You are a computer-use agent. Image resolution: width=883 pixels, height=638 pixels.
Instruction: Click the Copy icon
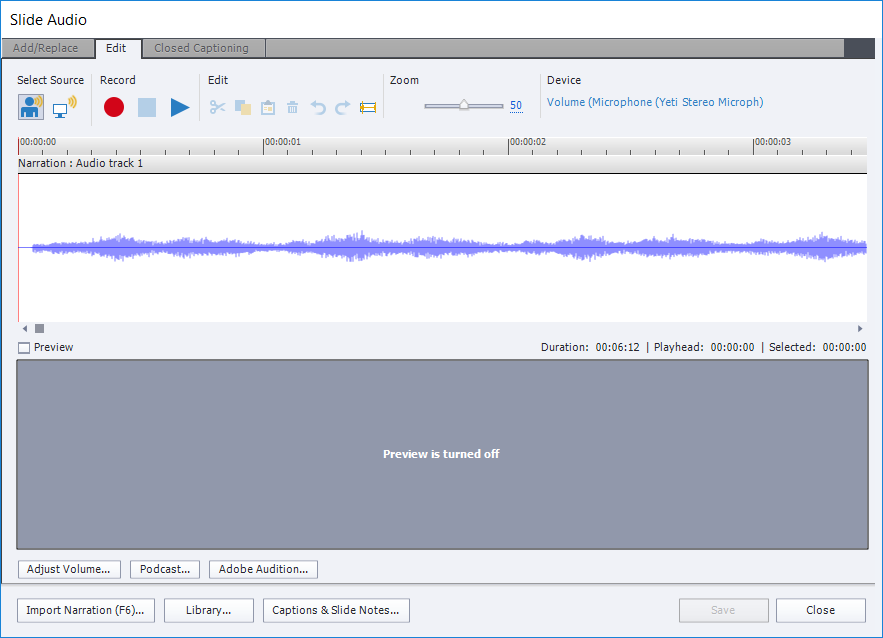click(x=243, y=107)
